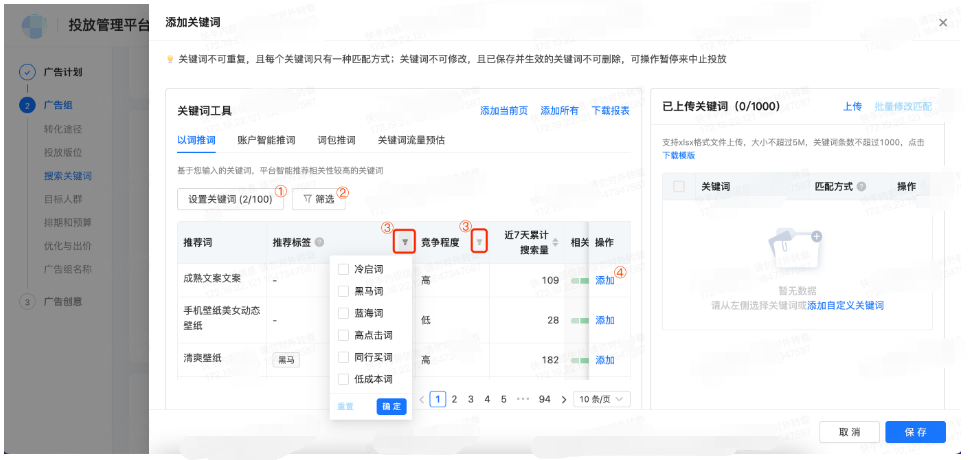Switch to the 以词推词 tab

point(196,140)
